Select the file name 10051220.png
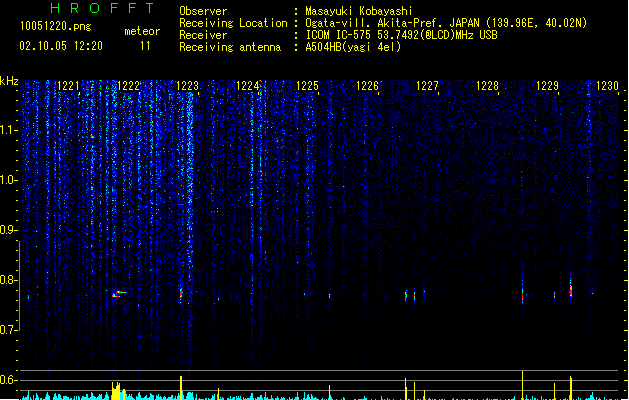The height and width of the screenshot is (400, 629). (x=56, y=26)
